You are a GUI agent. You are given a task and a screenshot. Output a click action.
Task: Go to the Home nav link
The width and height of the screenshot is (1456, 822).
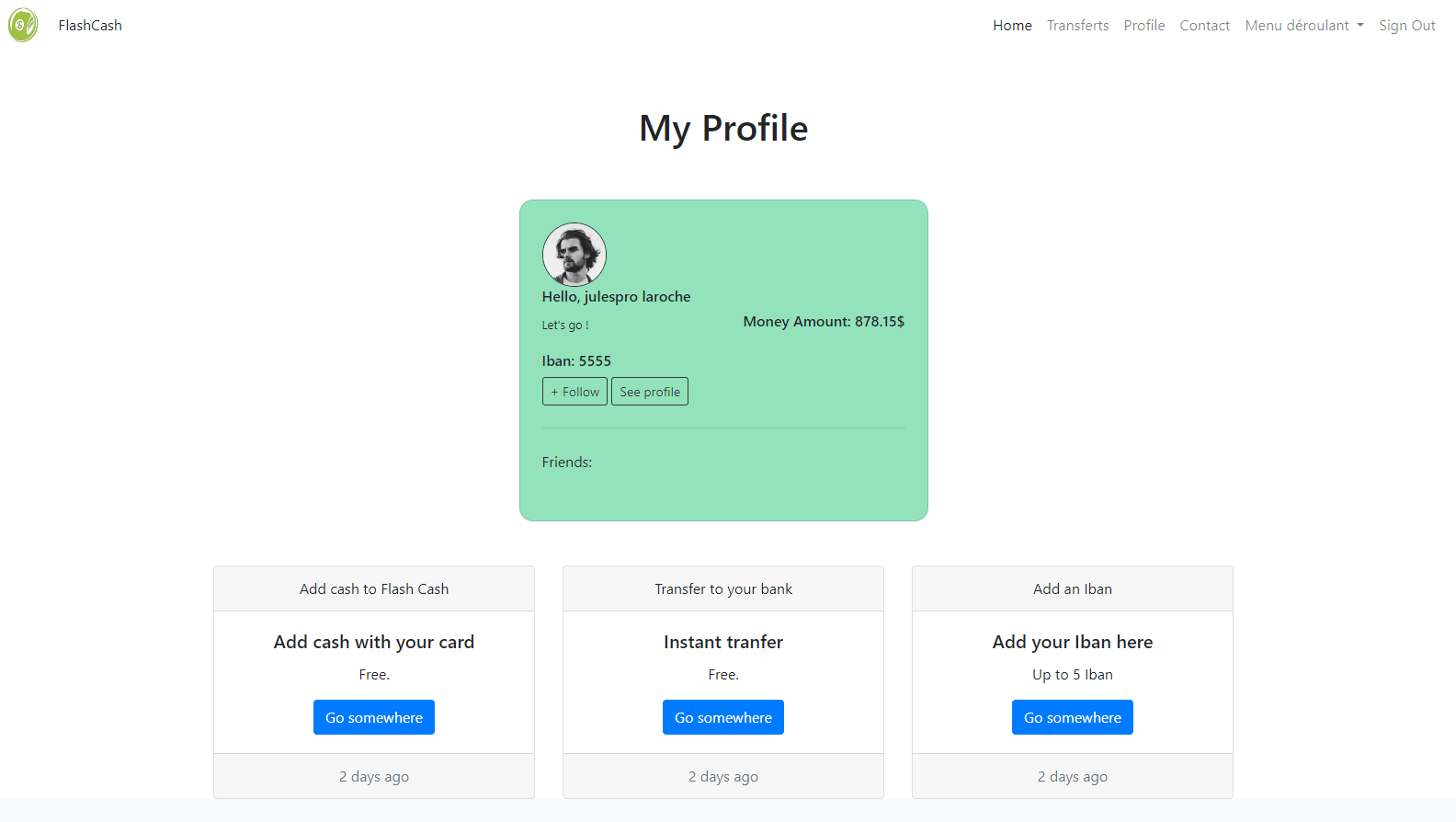pyautogui.click(x=1012, y=26)
